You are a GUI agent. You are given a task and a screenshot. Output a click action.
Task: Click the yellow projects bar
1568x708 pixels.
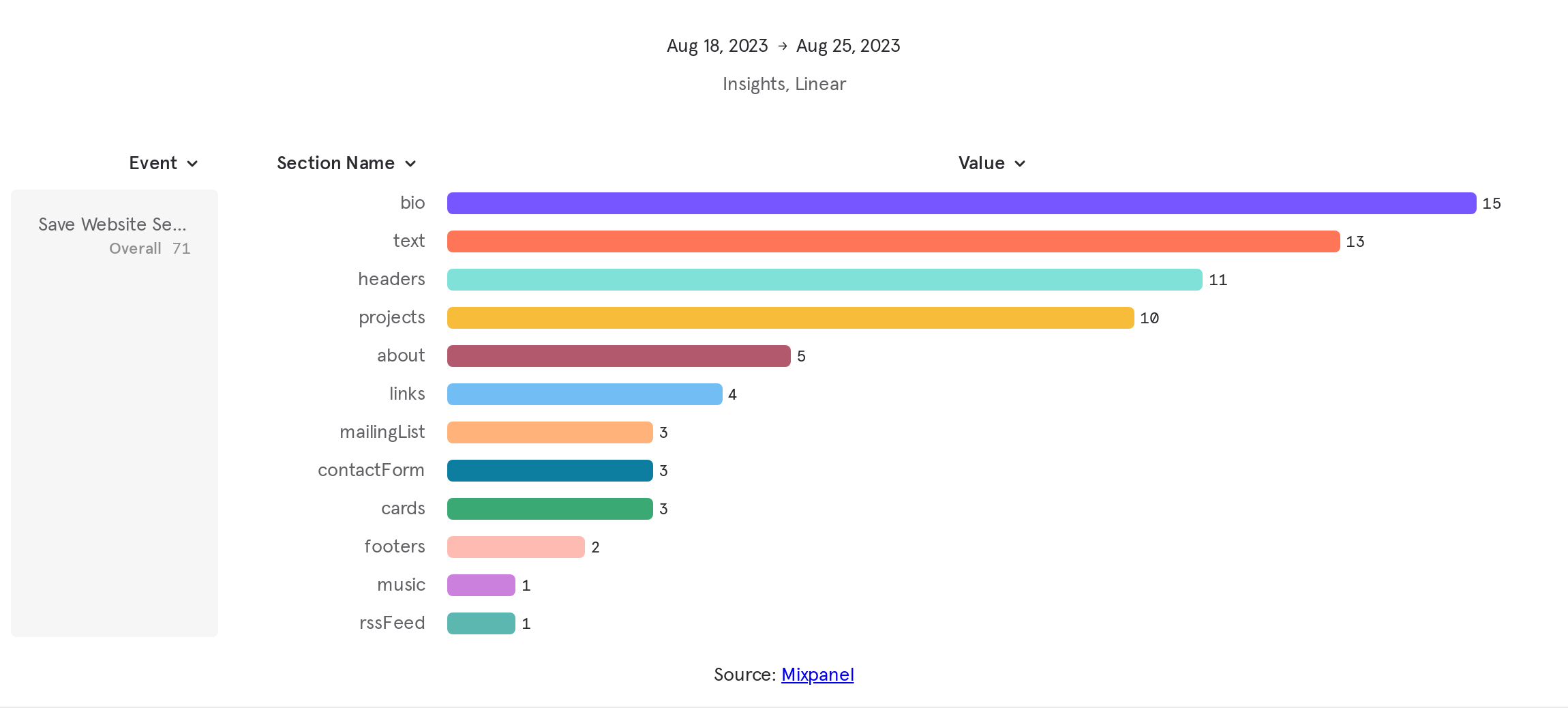point(790,318)
